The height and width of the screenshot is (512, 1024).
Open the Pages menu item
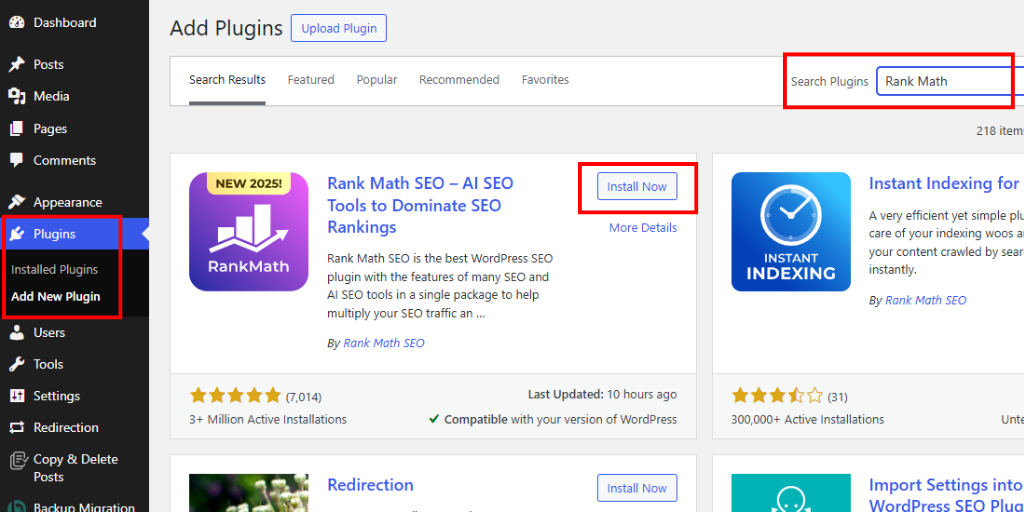click(50, 129)
